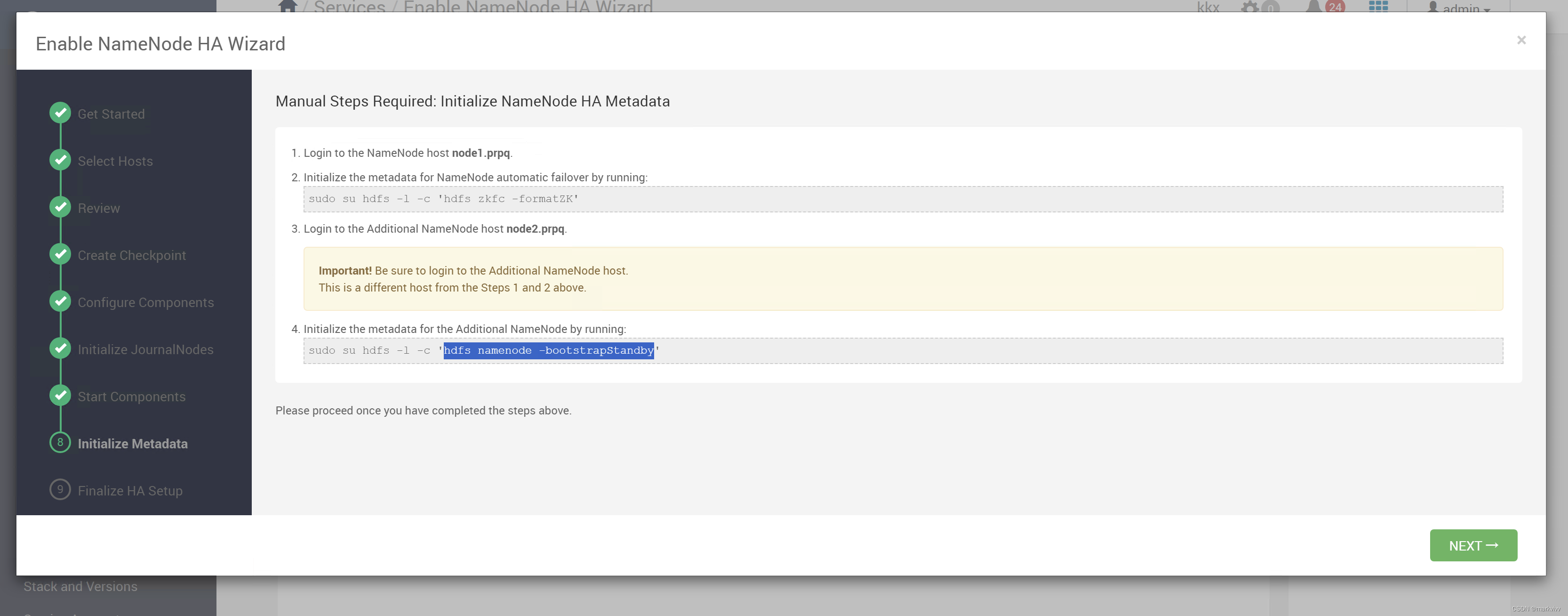Select the Initialize Metadata wizard step label
The width and height of the screenshot is (1568, 616).
(133, 444)
